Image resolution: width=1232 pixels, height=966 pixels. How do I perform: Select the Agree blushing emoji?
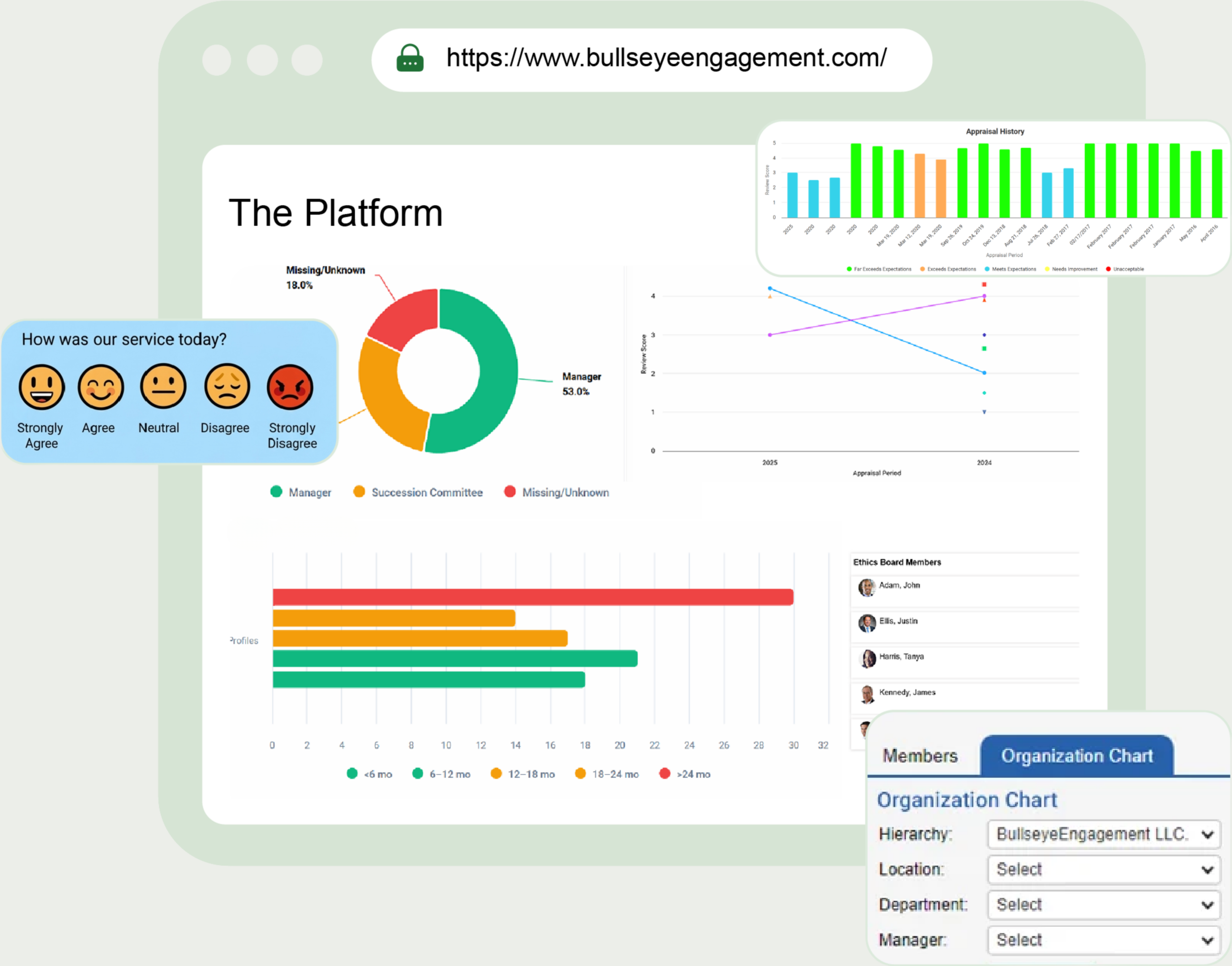(100, 387)
